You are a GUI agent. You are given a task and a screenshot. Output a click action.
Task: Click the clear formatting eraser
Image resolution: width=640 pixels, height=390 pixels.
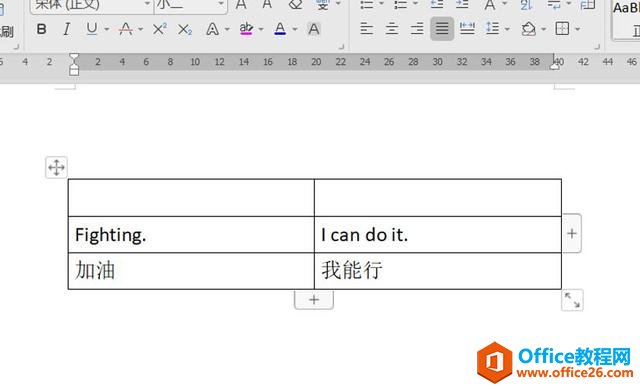295,5
